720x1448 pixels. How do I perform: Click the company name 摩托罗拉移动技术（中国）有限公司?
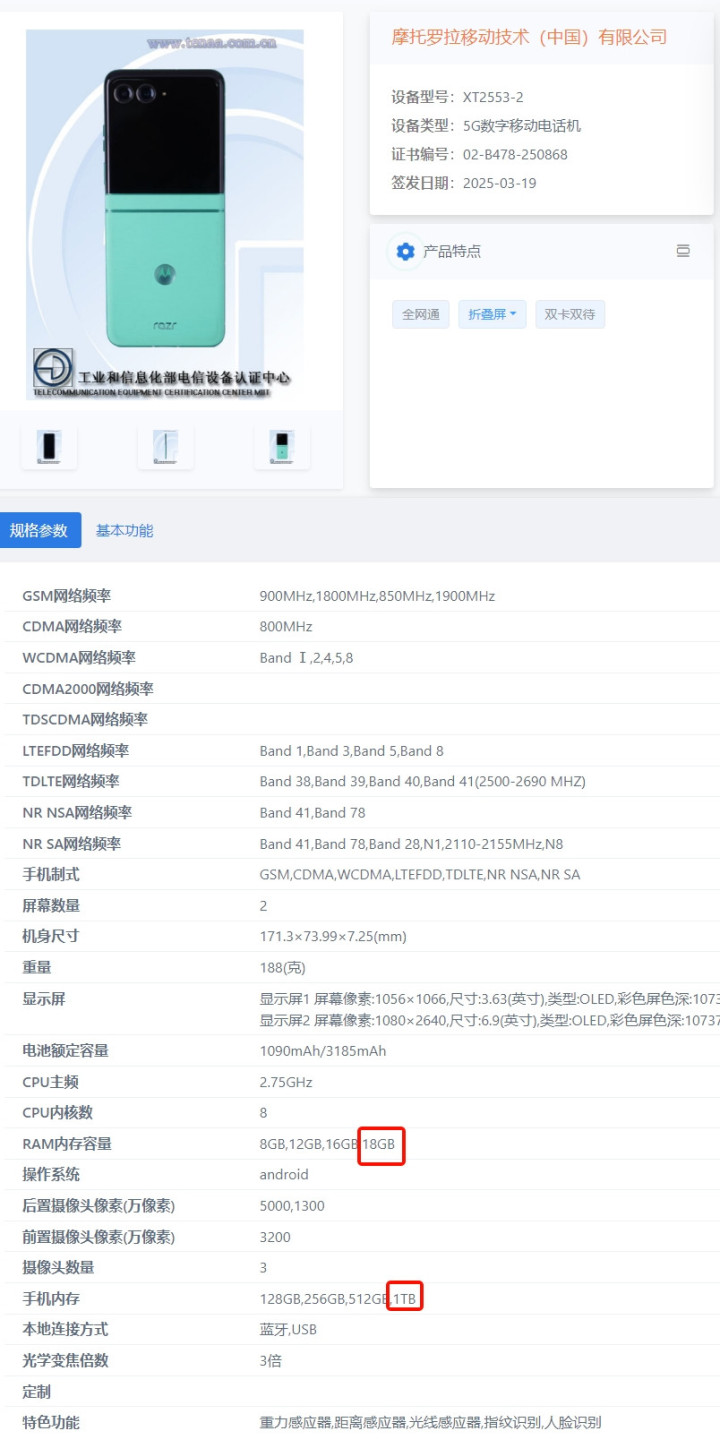(529, 37)
